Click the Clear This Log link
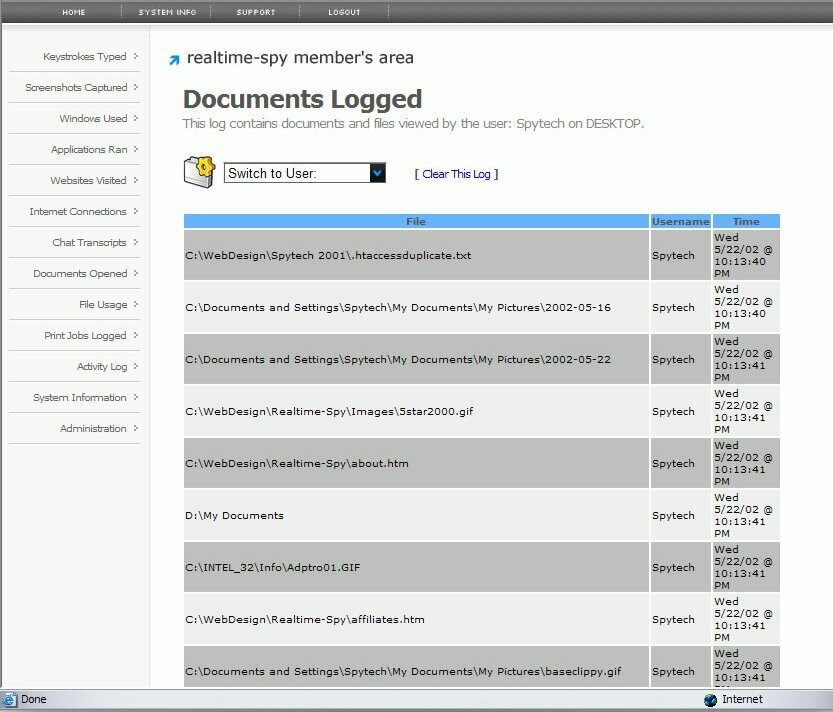 456,174
